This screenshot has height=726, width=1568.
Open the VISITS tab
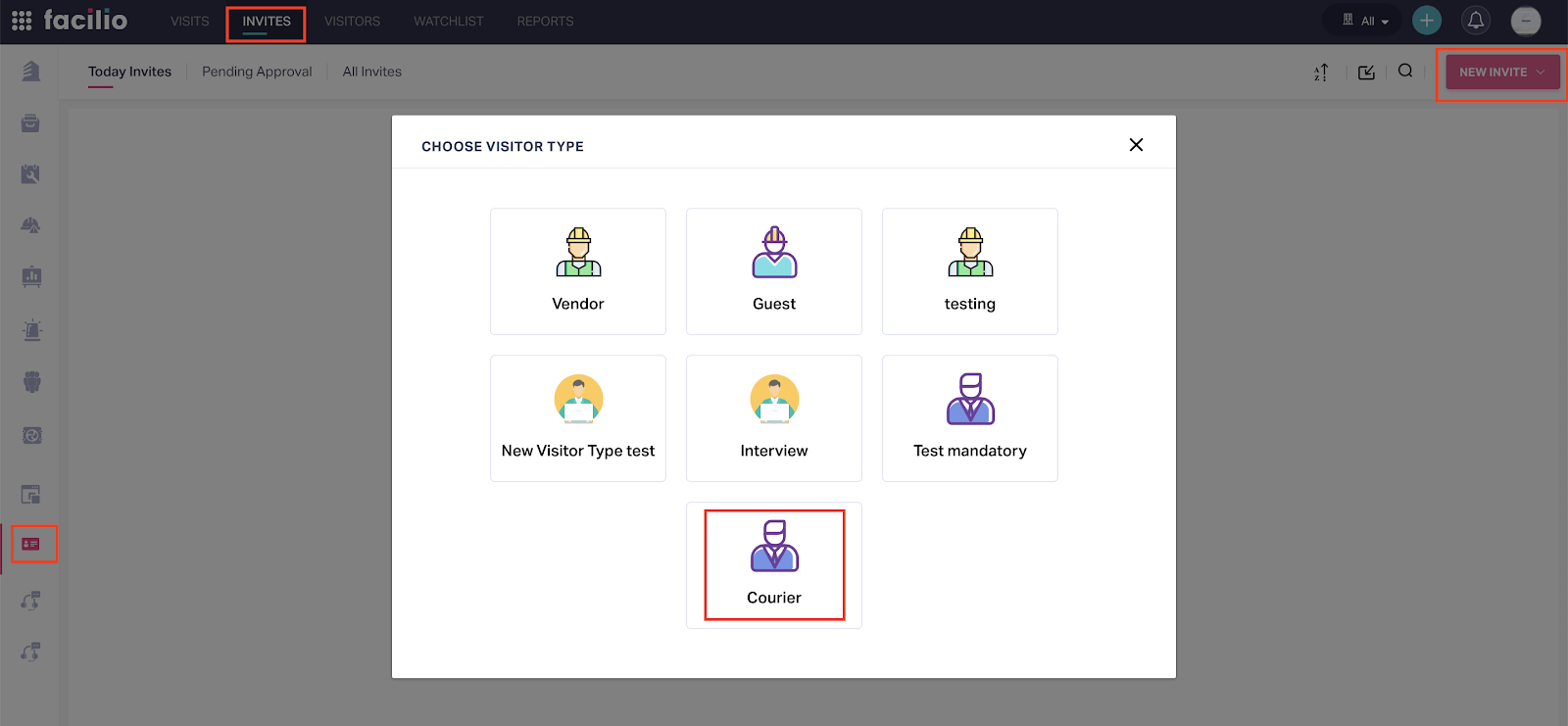(190, 22)
